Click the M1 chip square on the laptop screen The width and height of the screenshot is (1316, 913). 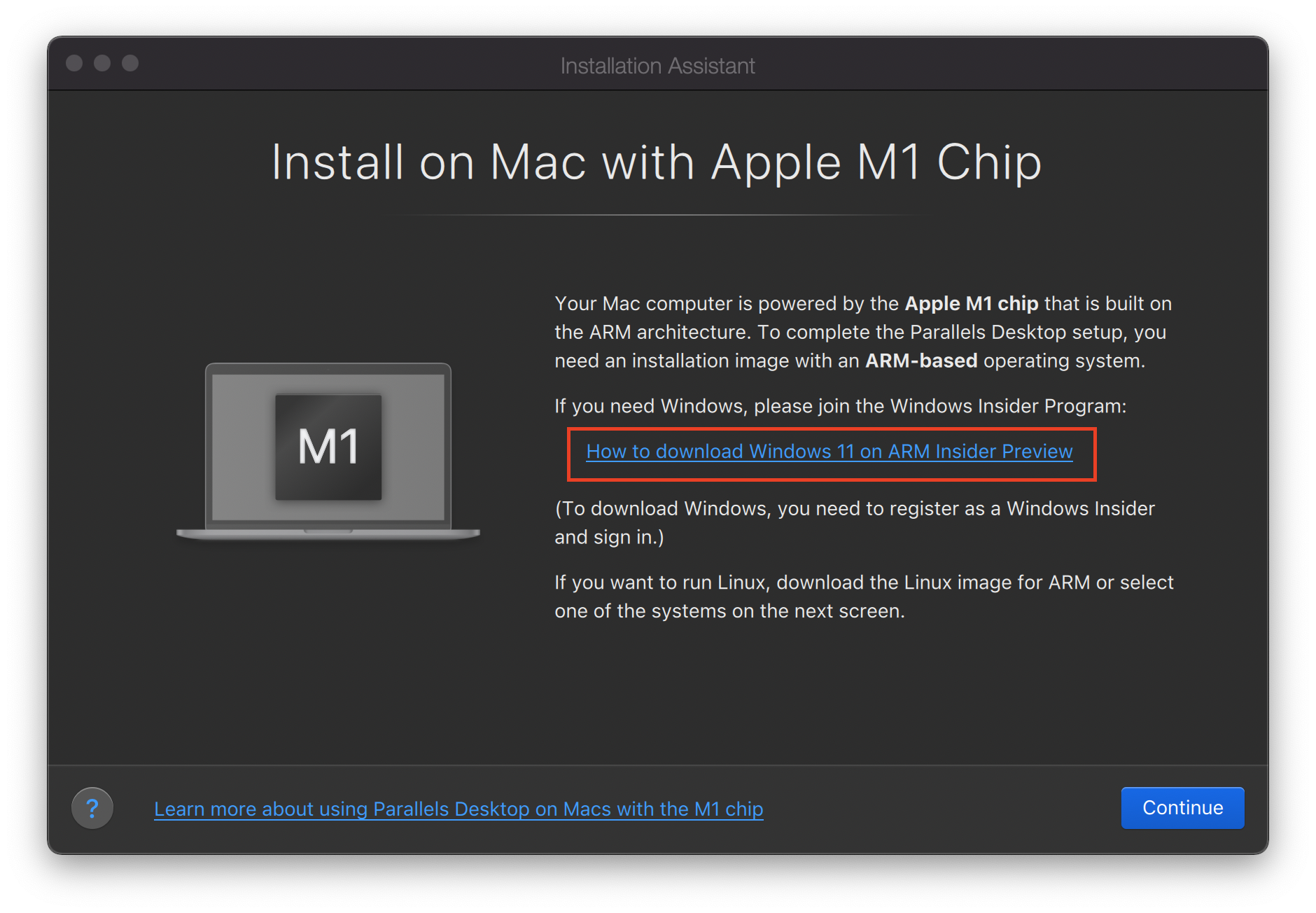(x=328, y=447)
